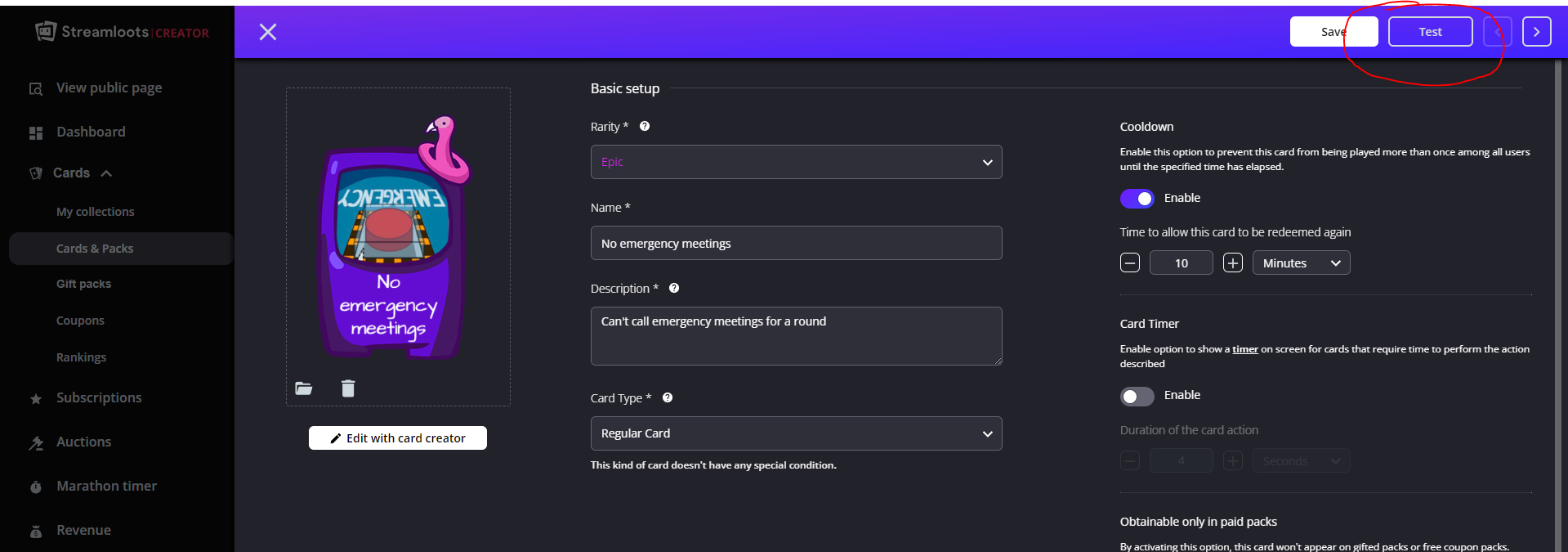Click the Test button
This screenshot has height=552, width=1568.
(x=1431, y=32)
